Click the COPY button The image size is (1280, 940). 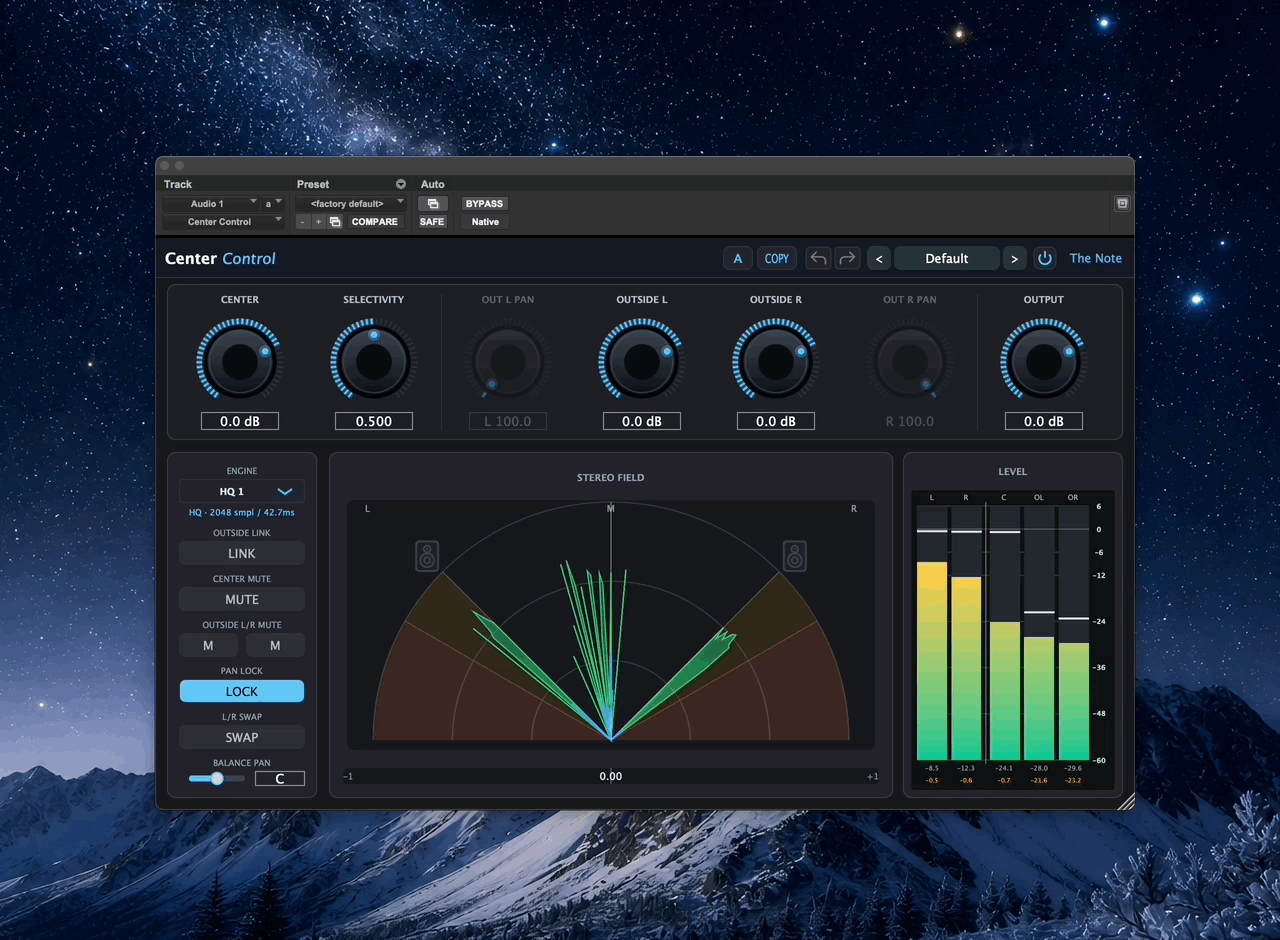(777, 259)
